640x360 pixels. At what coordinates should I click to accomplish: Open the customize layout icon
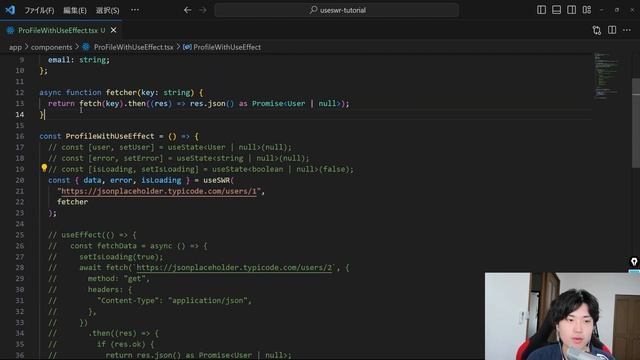pos(587,10)
